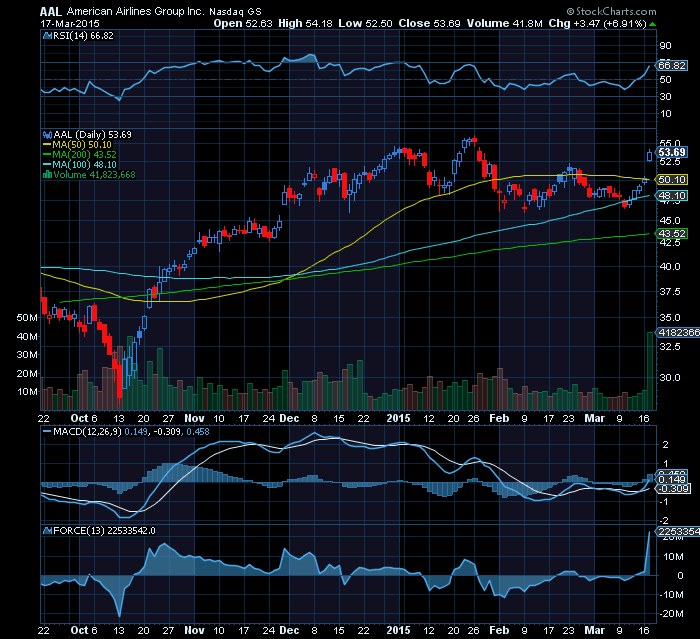Click the High 54.18 header value
The height and width of the screenshot is (639, 700).
coord(305,24)
